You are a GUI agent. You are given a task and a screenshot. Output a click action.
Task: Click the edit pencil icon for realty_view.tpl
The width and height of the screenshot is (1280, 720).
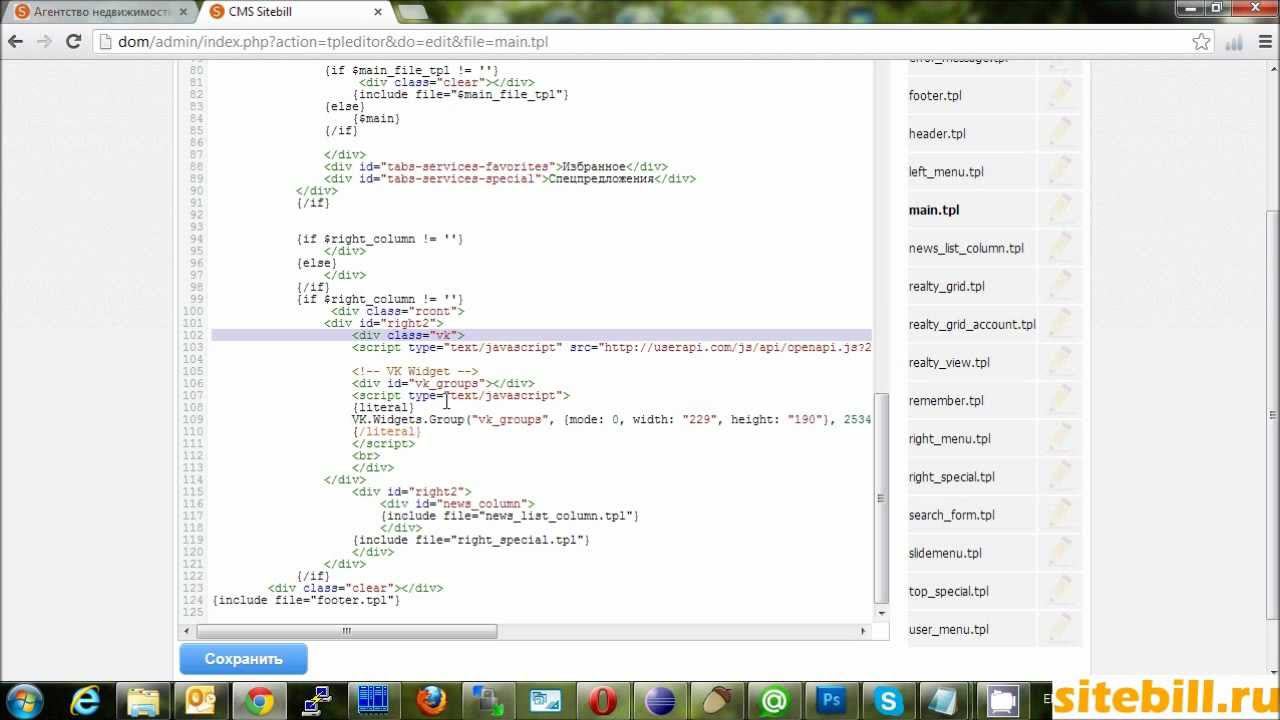1060,363
